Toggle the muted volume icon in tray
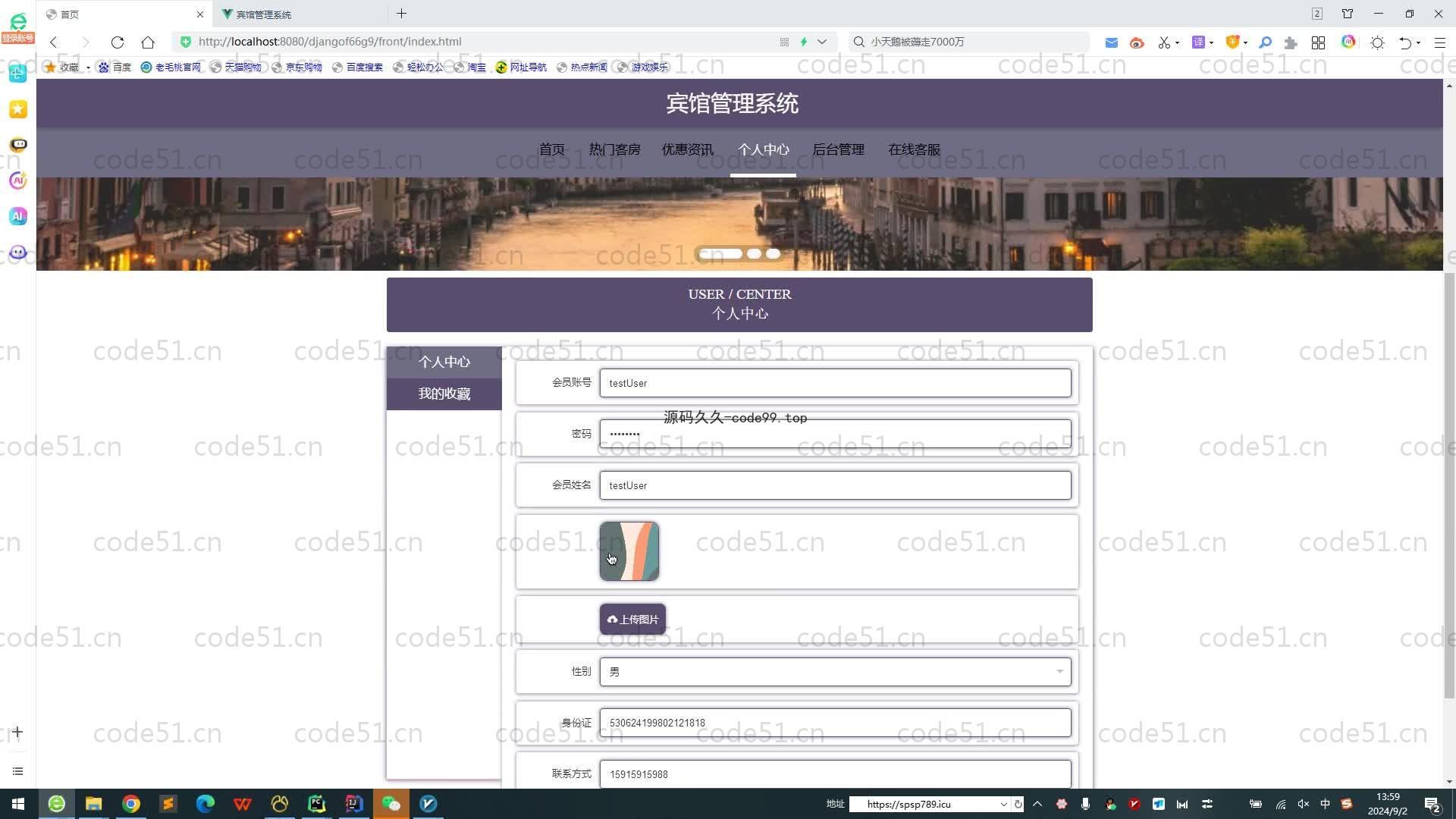Viewport: 1456px width, 819px height. pyautogui.click(x=1303, y=804)
